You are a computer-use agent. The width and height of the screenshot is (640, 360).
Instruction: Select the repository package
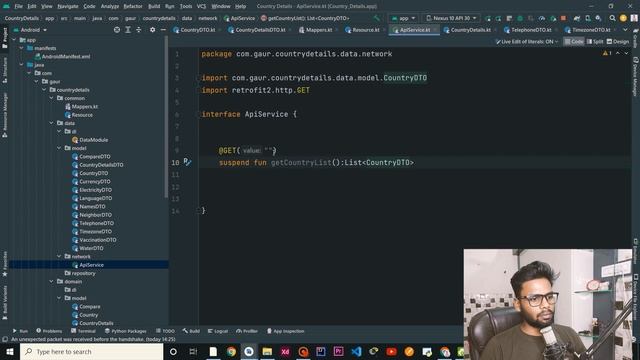pyautogui.click(x=83, y=273)
